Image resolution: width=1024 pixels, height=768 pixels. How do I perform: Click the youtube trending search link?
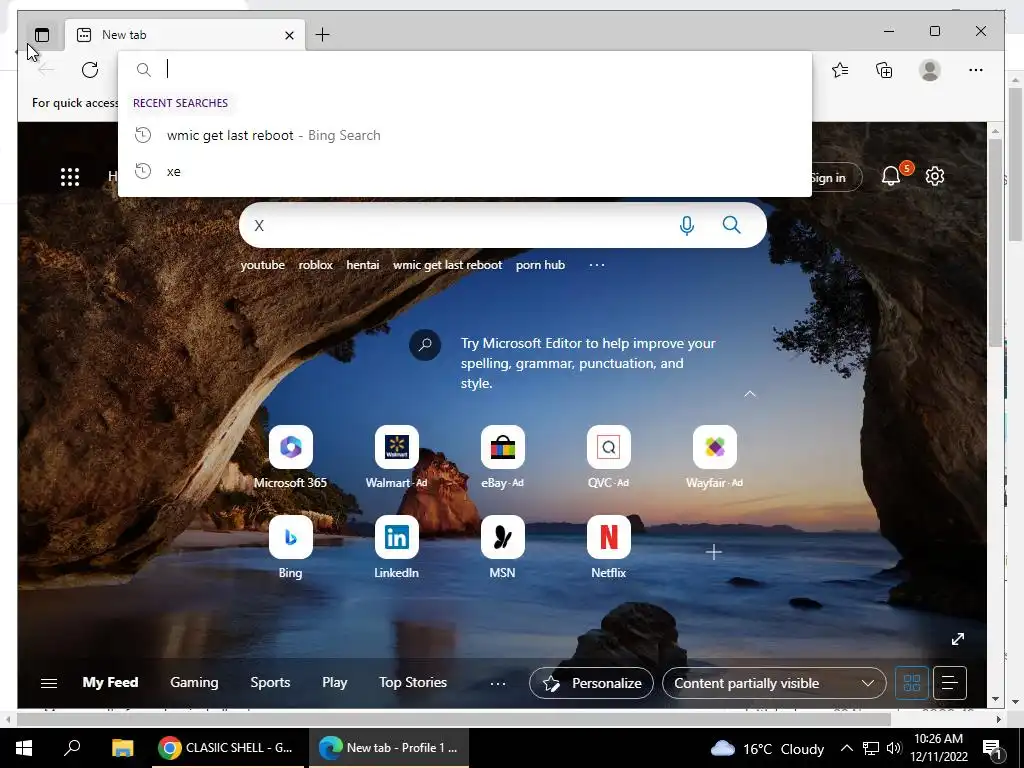263,265
